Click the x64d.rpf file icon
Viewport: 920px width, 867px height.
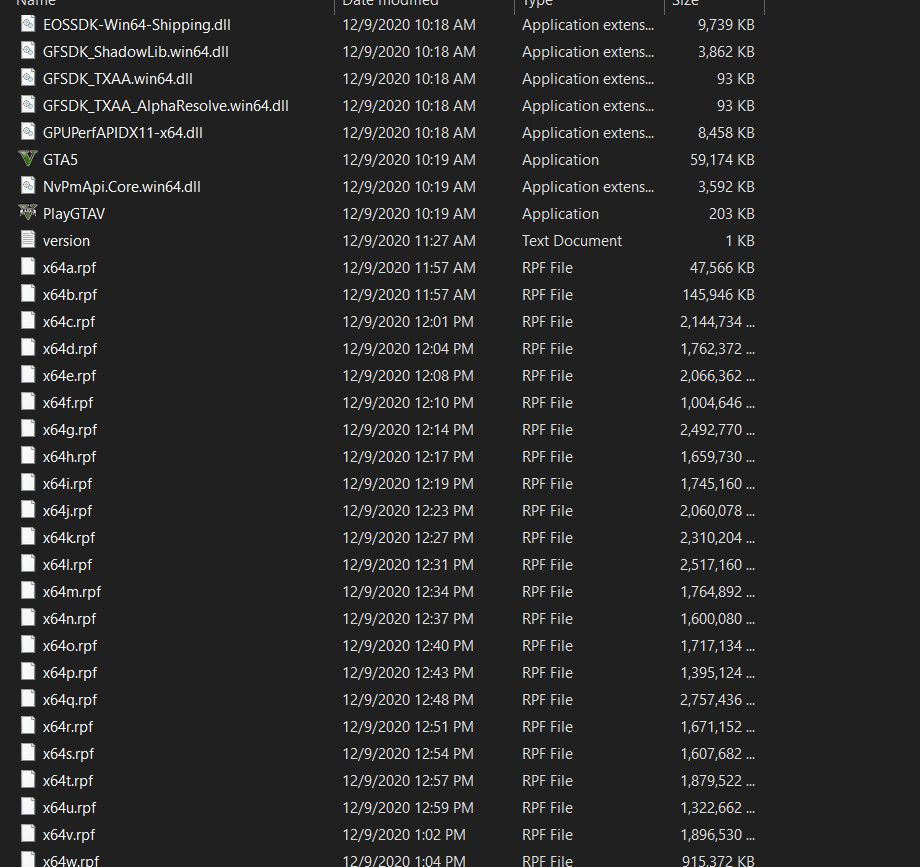pos(28,348)
